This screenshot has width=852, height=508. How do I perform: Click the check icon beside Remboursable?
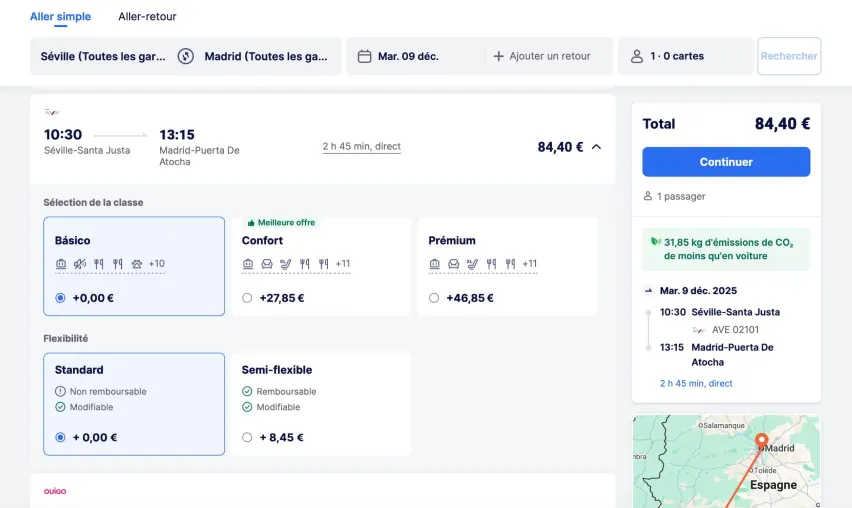pos(247,391)
